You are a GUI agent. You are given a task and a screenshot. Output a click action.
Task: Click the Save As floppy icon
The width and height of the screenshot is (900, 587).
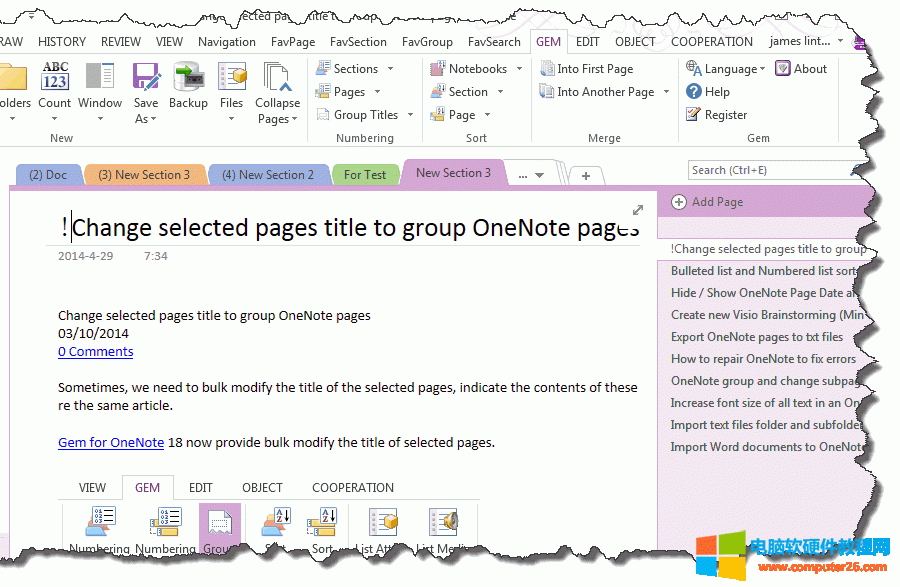[146, 78]
